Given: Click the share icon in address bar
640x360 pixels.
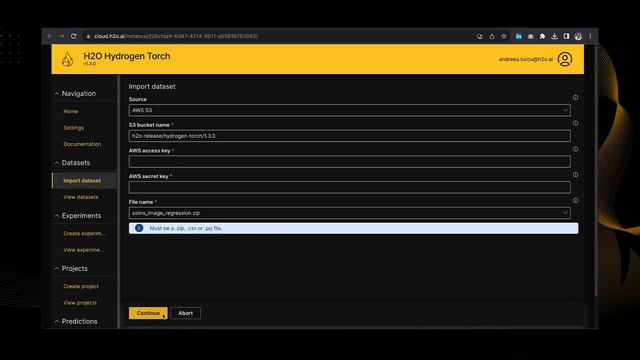Looking at the screenshot, I should [492, 36].
